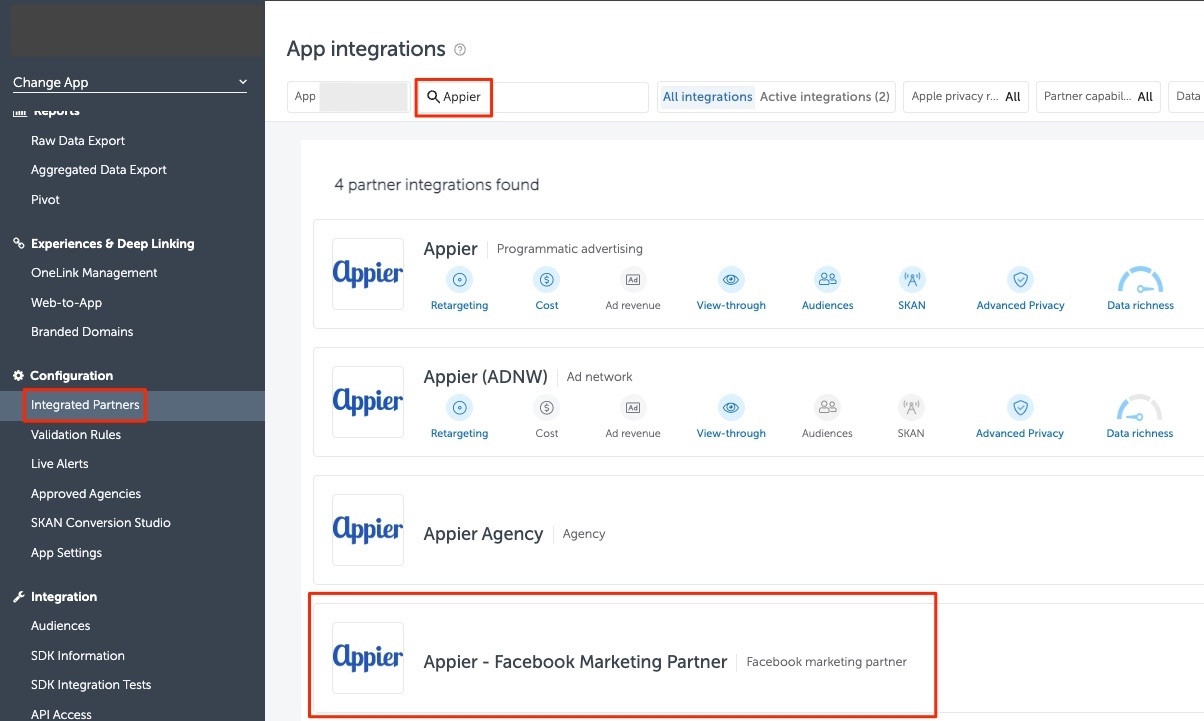Image resolution: width=1204 pixels, height=721 pixels.
Task: Expand Partner capabilities filter dropdown
Action: tap(1097, 97)
